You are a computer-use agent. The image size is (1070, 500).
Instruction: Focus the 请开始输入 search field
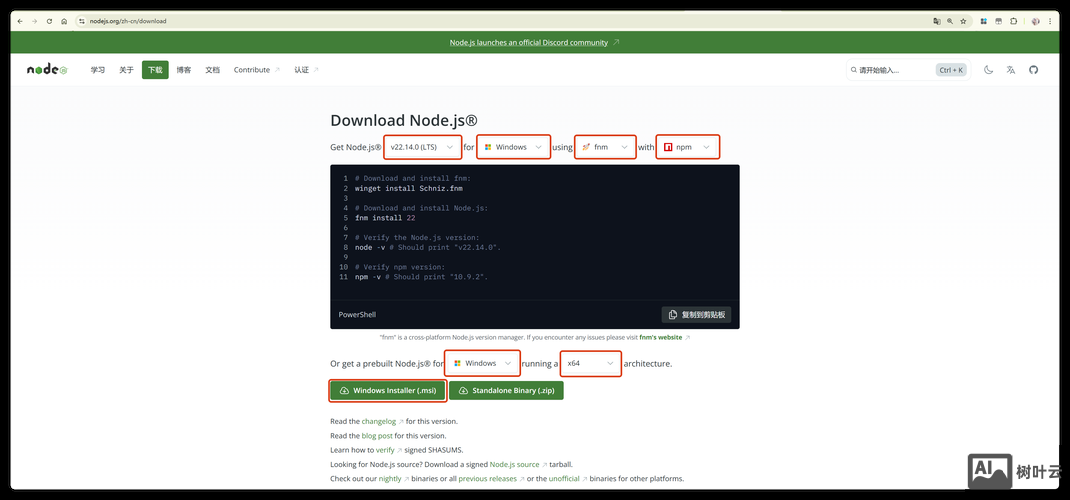(890, 70)
